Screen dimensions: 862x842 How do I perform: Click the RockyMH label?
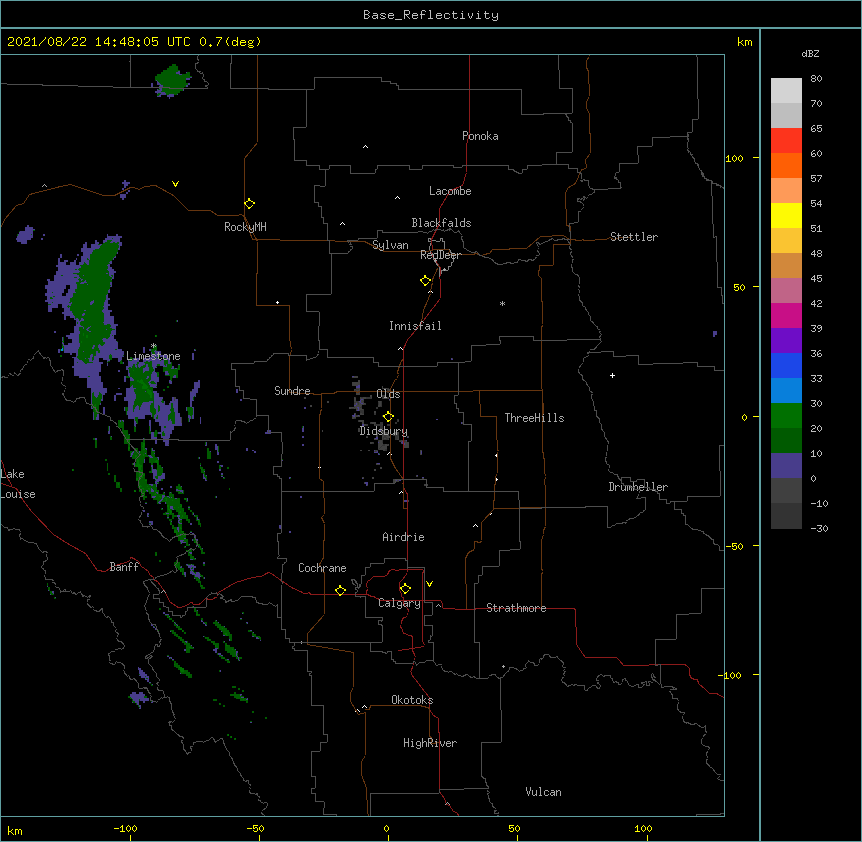point(245,227)
